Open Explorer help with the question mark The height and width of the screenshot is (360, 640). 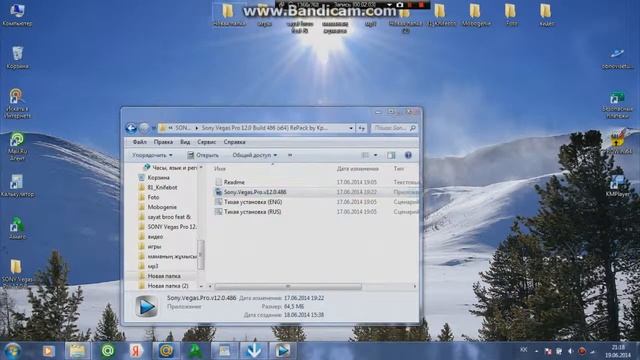coord(408,155)
